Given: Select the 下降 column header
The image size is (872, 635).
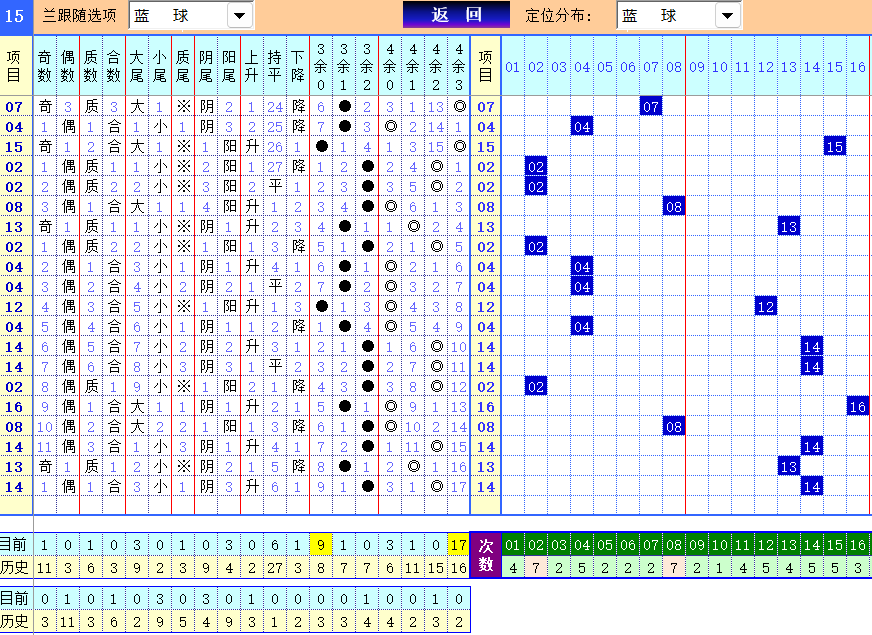Looking at the screenshot, I should tap(298, 66).
